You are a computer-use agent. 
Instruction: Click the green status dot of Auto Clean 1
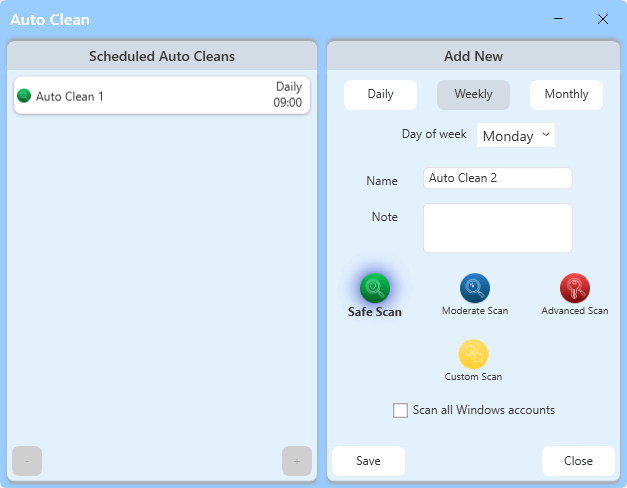point(25,96)
